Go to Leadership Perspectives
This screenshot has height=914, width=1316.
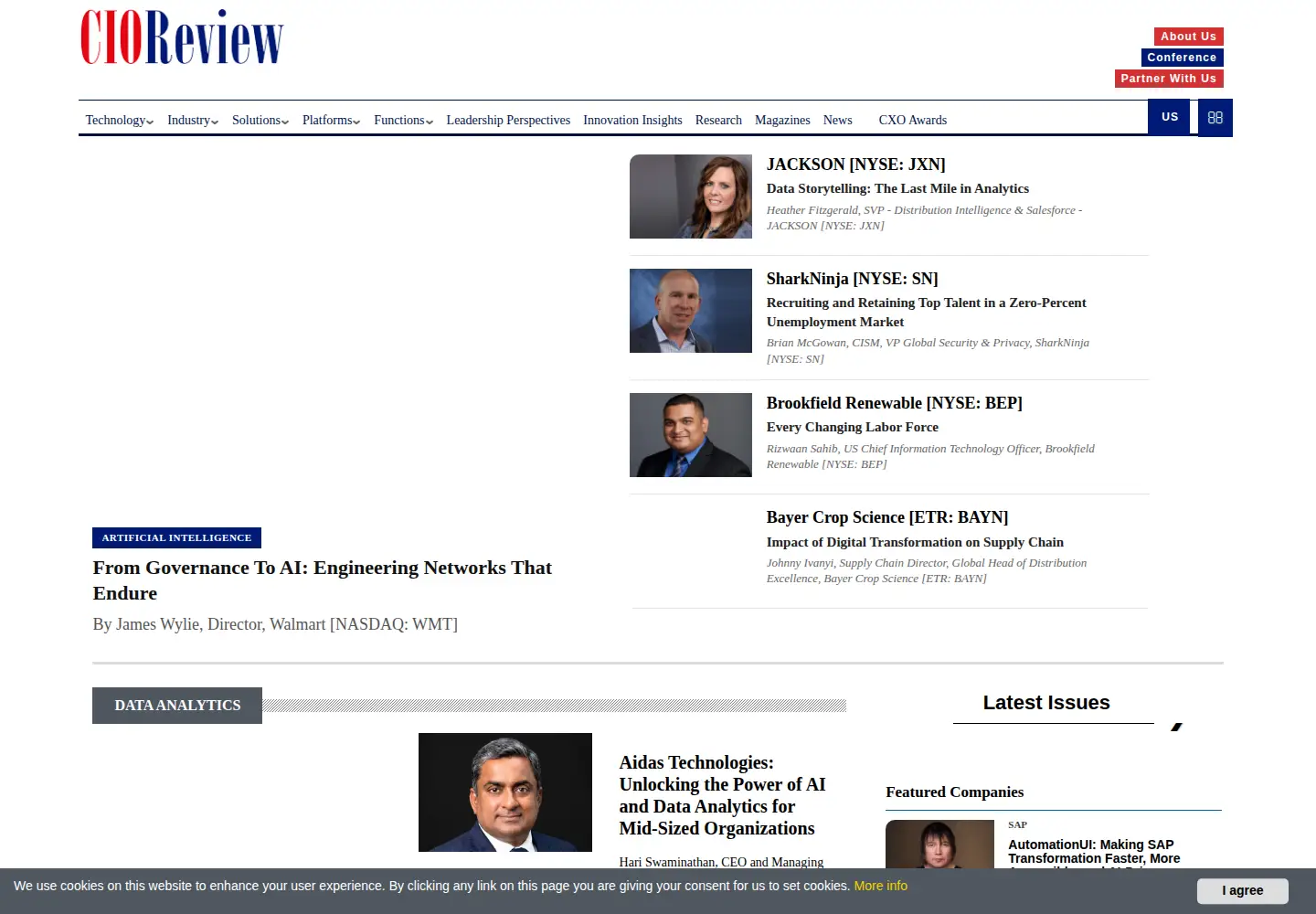point(508,120)
